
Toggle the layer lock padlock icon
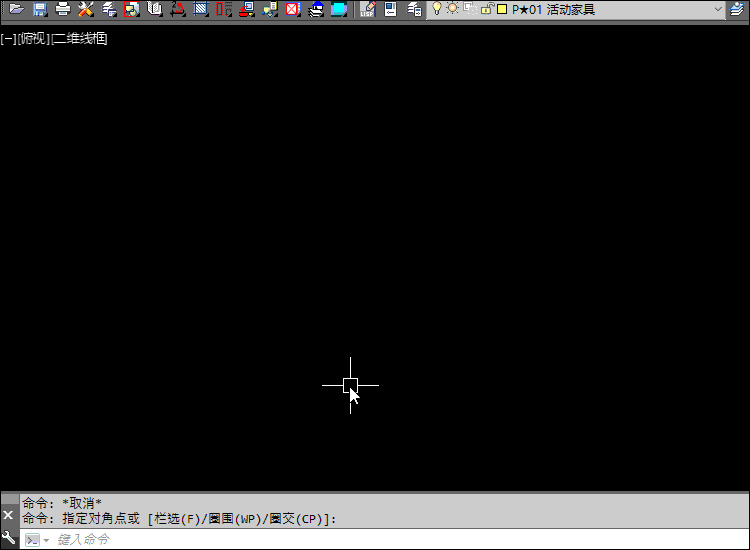[x=485, y=9]
